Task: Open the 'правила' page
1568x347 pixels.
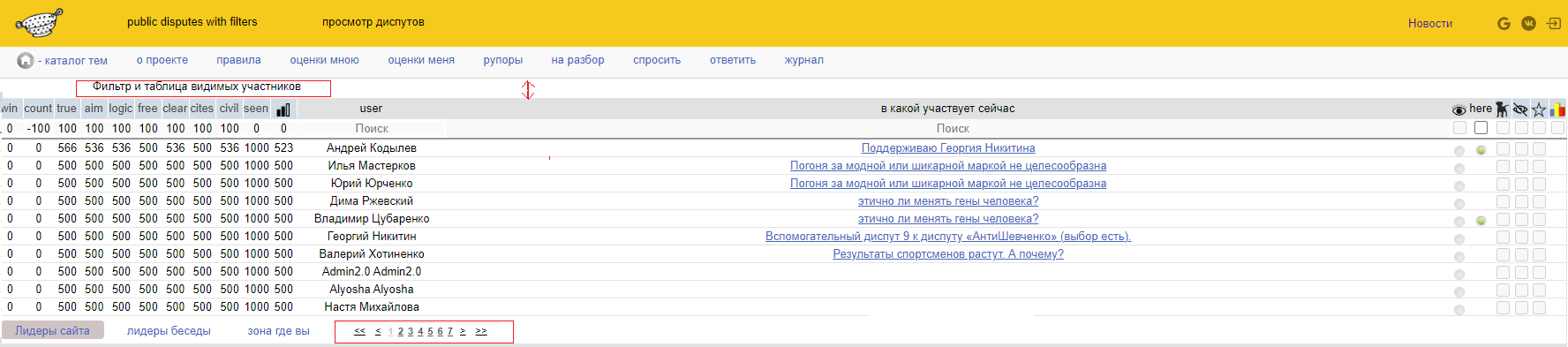Action: pos(239,60)
